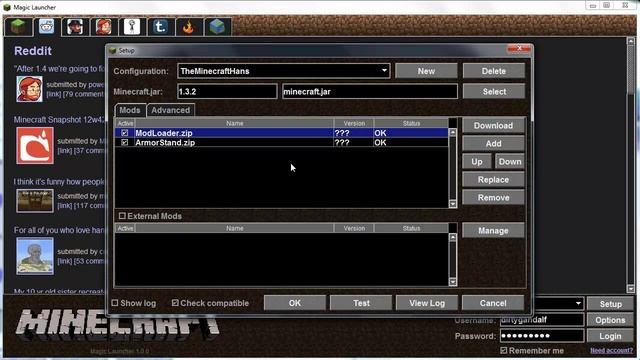Toggle the ModLoader.zip active checkbox
Image resolution: width=640 pixels, height=360 pixels.
click(125, 133)
